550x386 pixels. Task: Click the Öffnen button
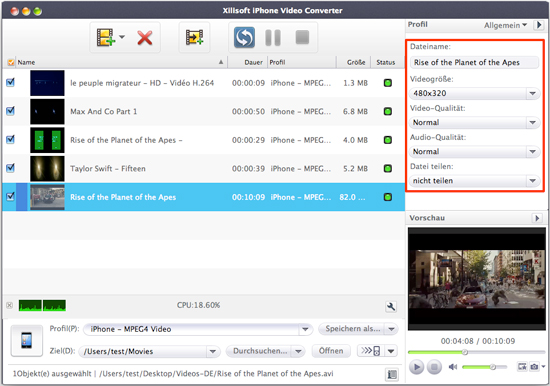point(331,351)
